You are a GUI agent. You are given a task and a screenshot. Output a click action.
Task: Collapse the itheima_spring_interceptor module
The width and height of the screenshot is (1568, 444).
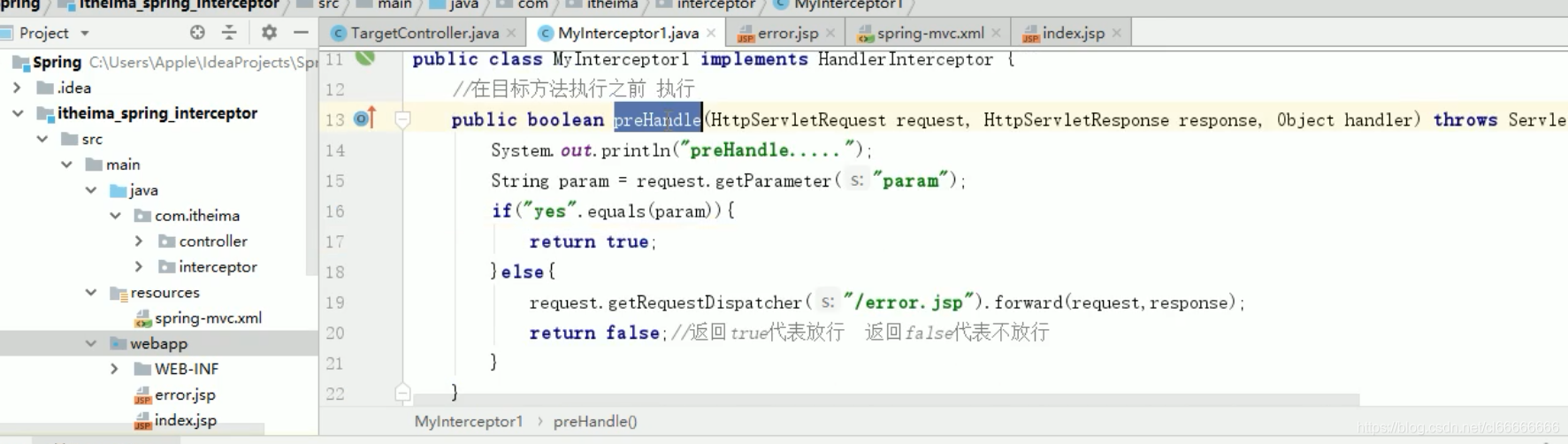click(x=18, y=113)
